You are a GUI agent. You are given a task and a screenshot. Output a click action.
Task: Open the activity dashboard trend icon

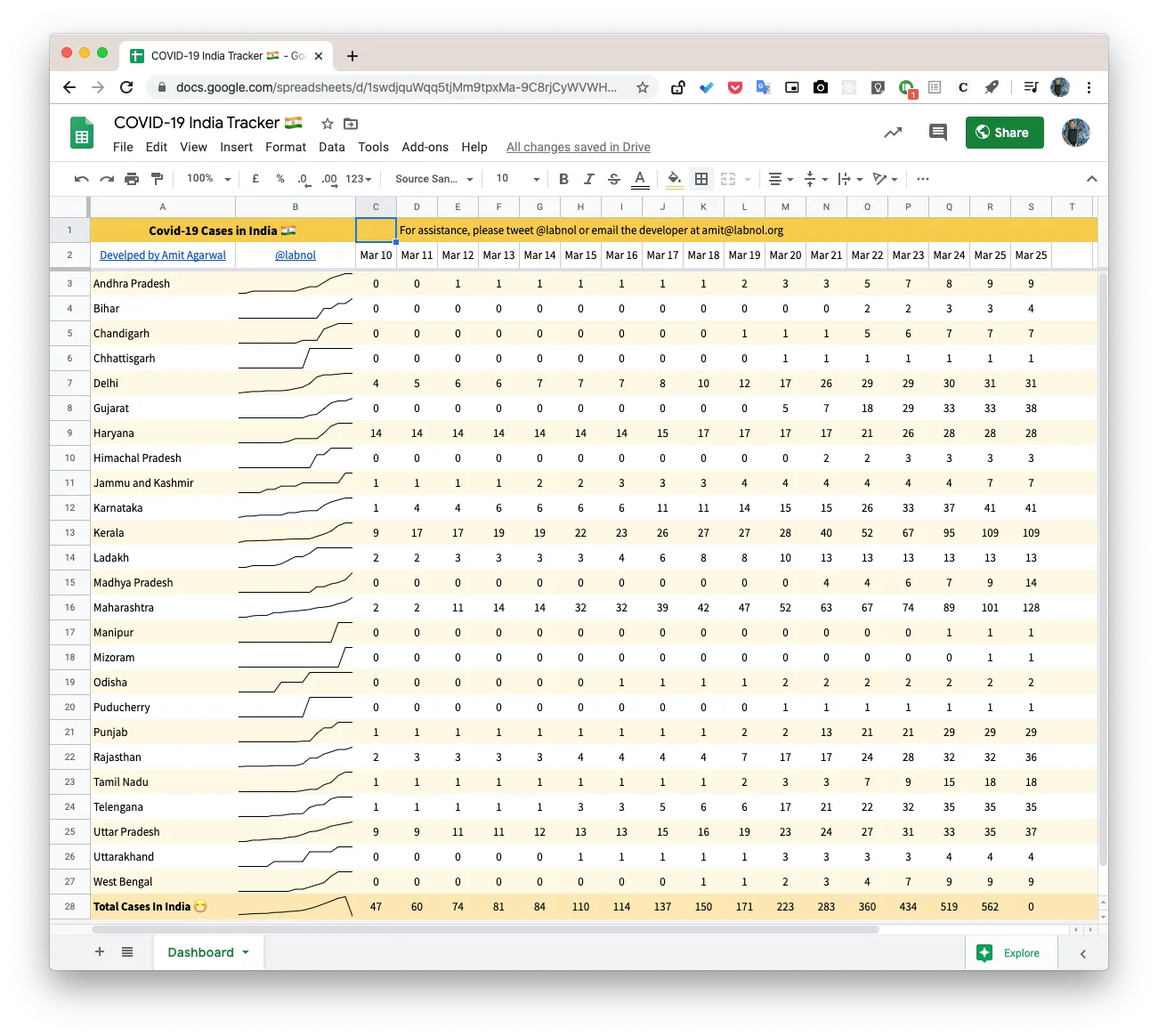[x=893, y=133]
